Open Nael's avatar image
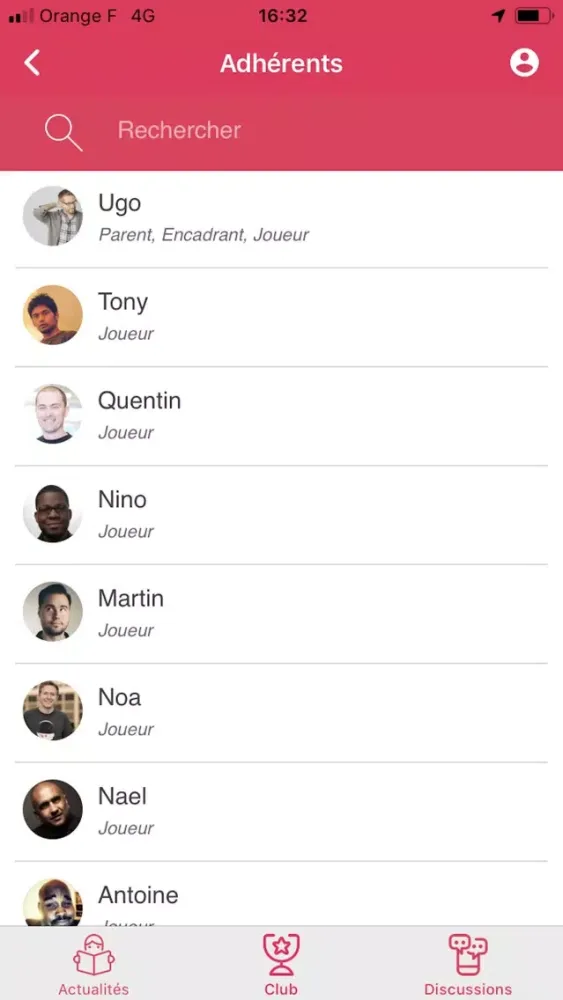 tap(53, 809)
